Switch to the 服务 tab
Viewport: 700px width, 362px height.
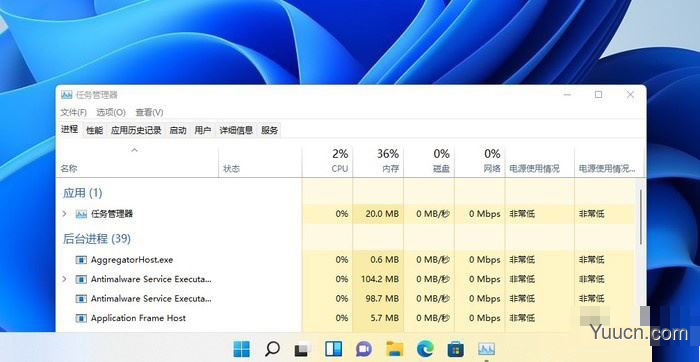(270, 130)
